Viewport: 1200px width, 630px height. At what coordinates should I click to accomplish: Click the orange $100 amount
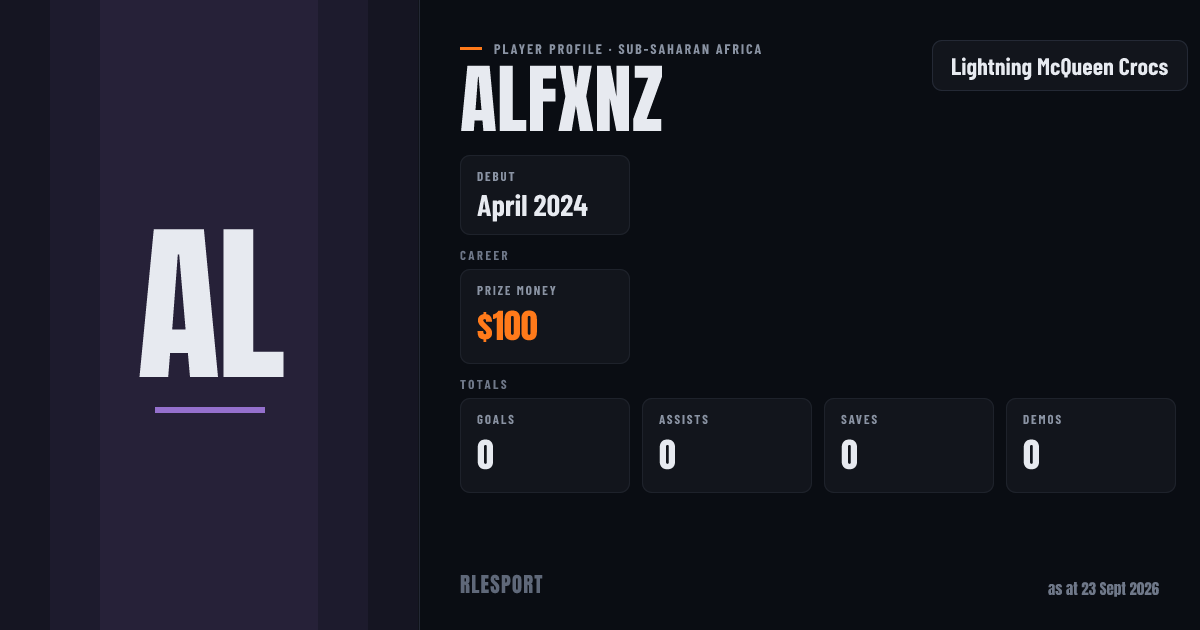click(x=507, y=326)
